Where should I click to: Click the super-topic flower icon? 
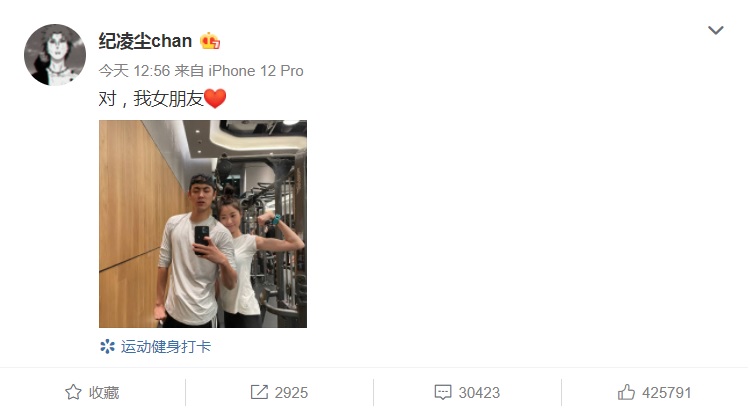click(x=107, y=347)
